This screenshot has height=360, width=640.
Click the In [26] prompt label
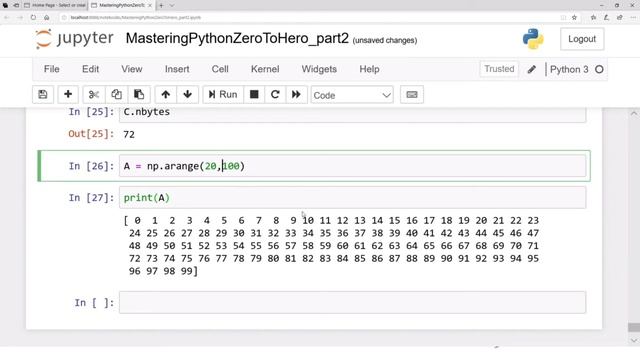tap(91, 166)
